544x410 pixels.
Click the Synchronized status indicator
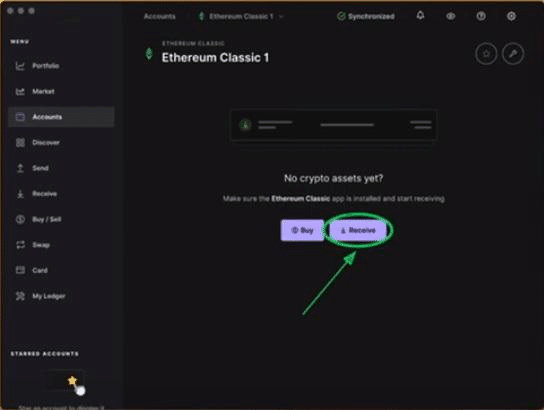click(x=366, y=16)
